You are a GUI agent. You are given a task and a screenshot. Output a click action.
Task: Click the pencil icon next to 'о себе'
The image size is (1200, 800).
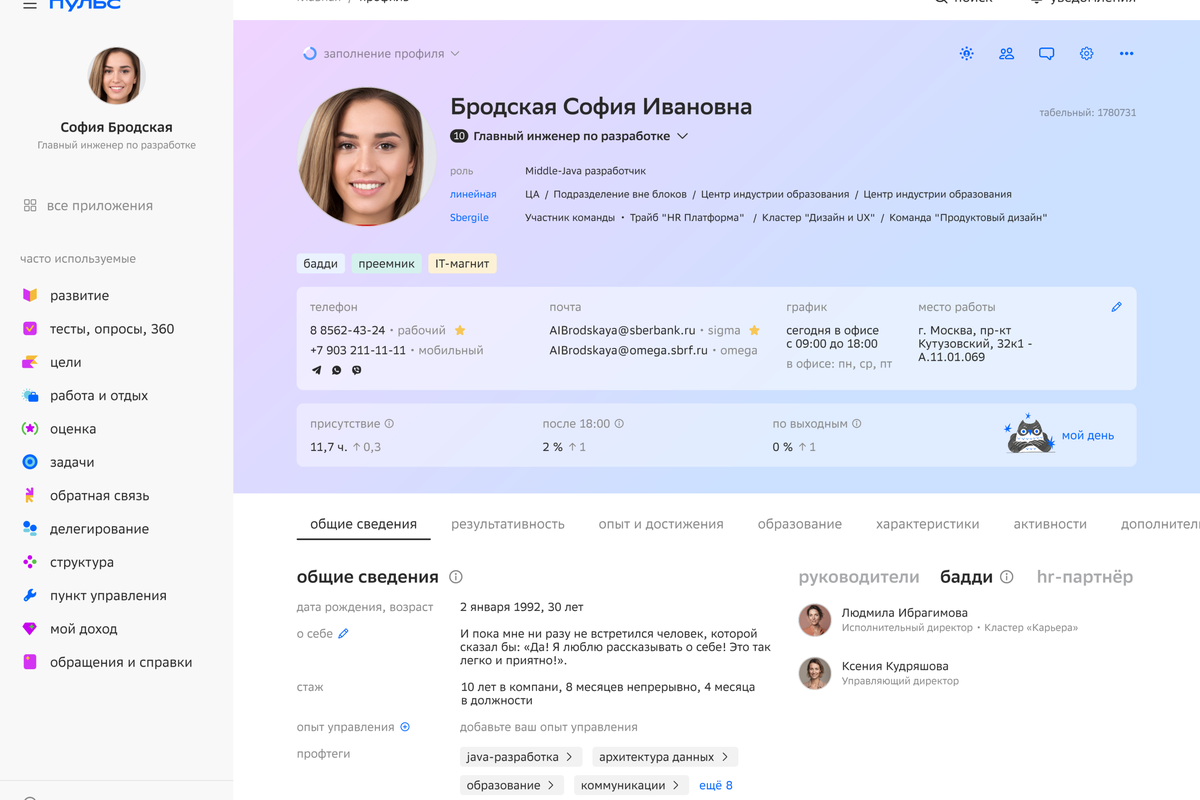(343, 633)
